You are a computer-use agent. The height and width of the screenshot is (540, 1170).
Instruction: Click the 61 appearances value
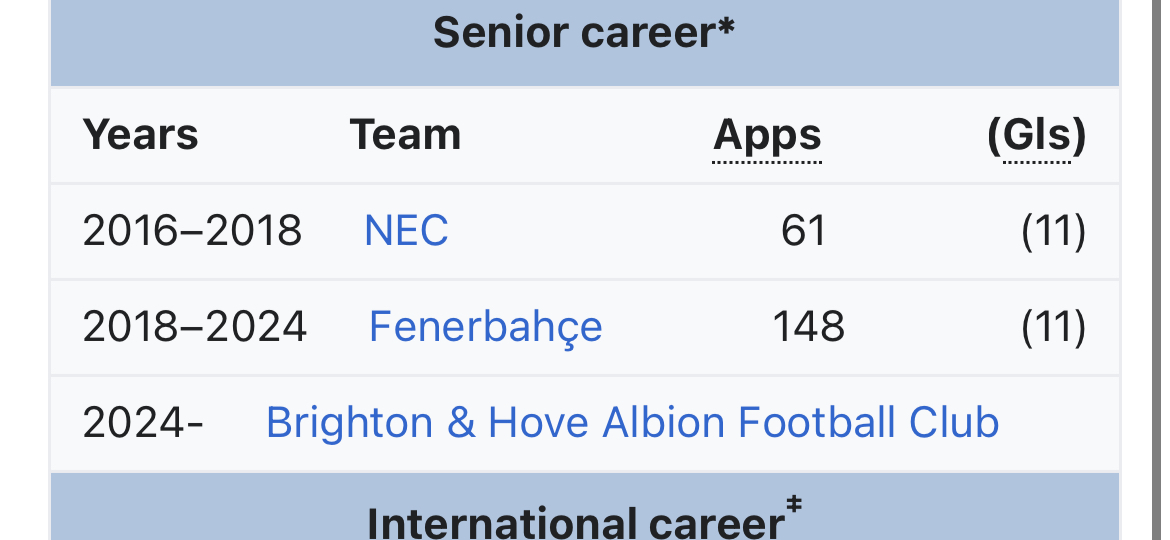coord(804,230)
